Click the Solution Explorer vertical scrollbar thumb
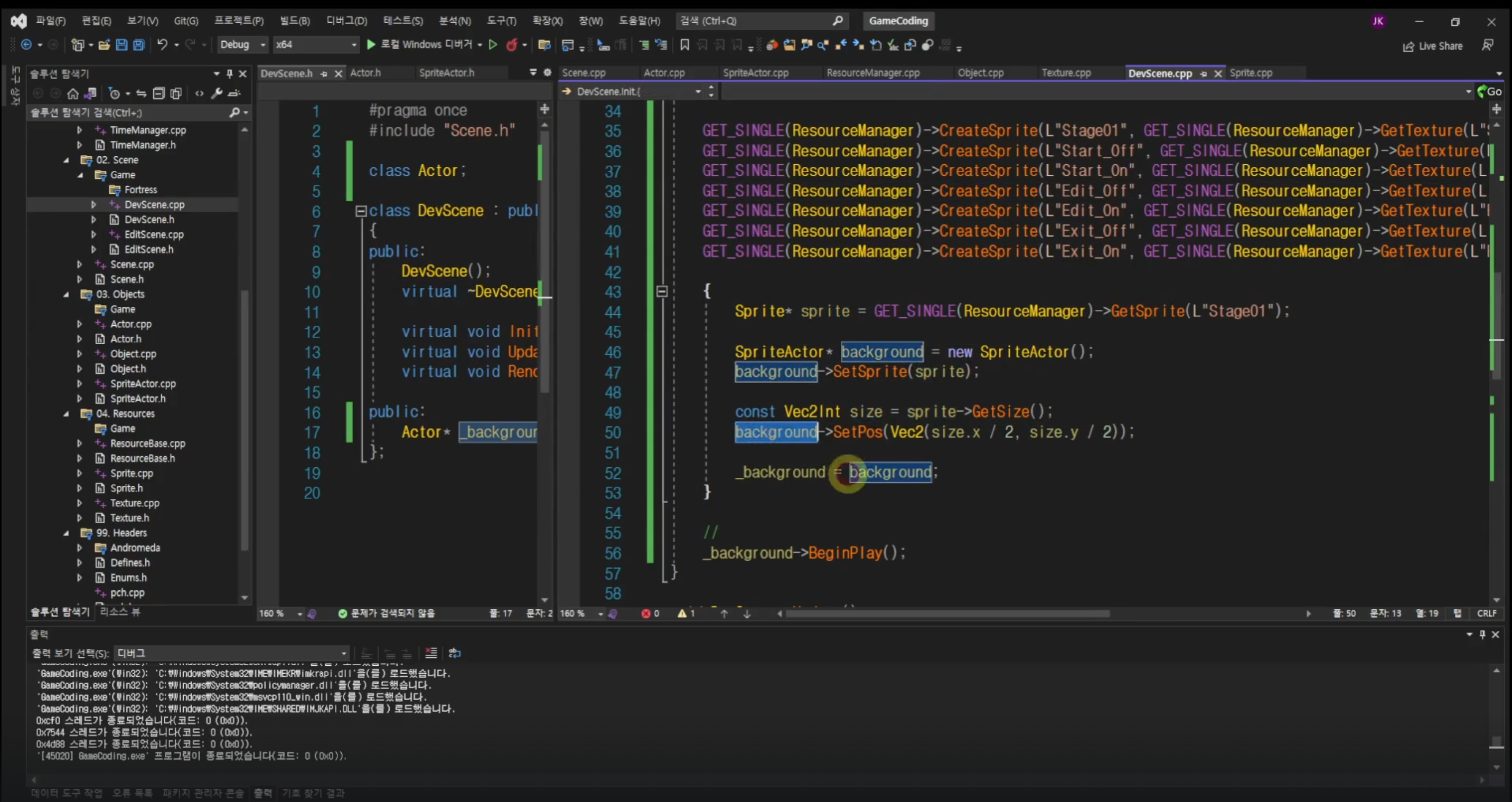Screen dimensions: 1512x802 [245, 420]
